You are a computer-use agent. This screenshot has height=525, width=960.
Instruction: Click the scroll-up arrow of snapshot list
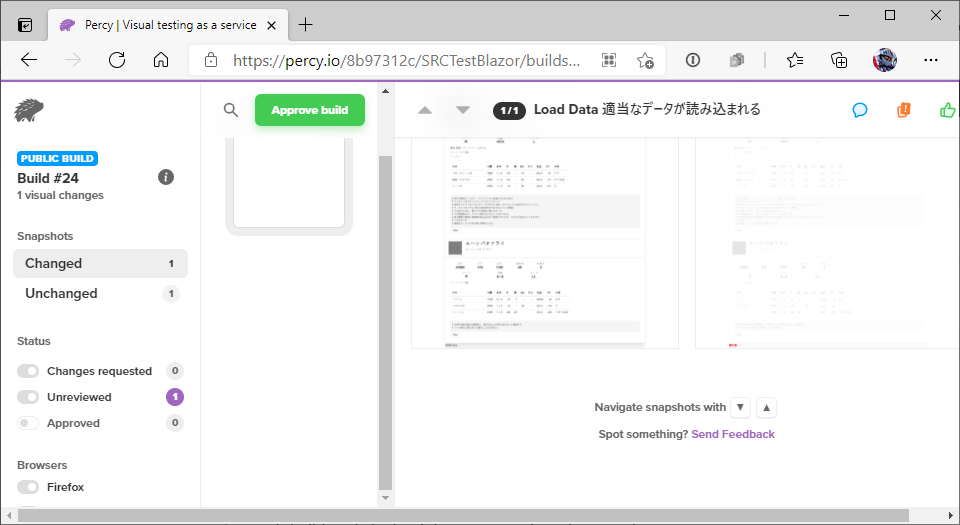[x=385, y=91]
